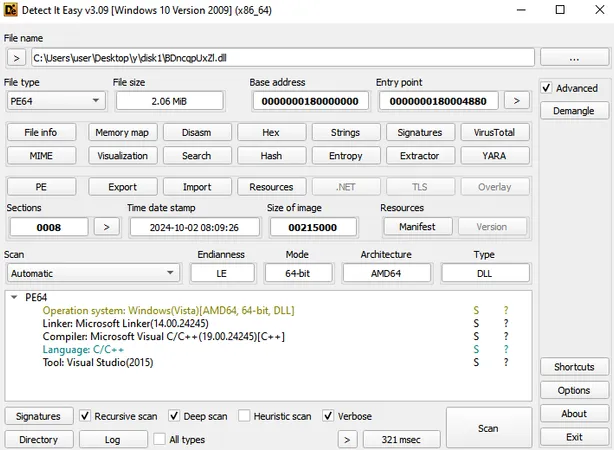Open Shortcuts settings

[x=574, y=367]
